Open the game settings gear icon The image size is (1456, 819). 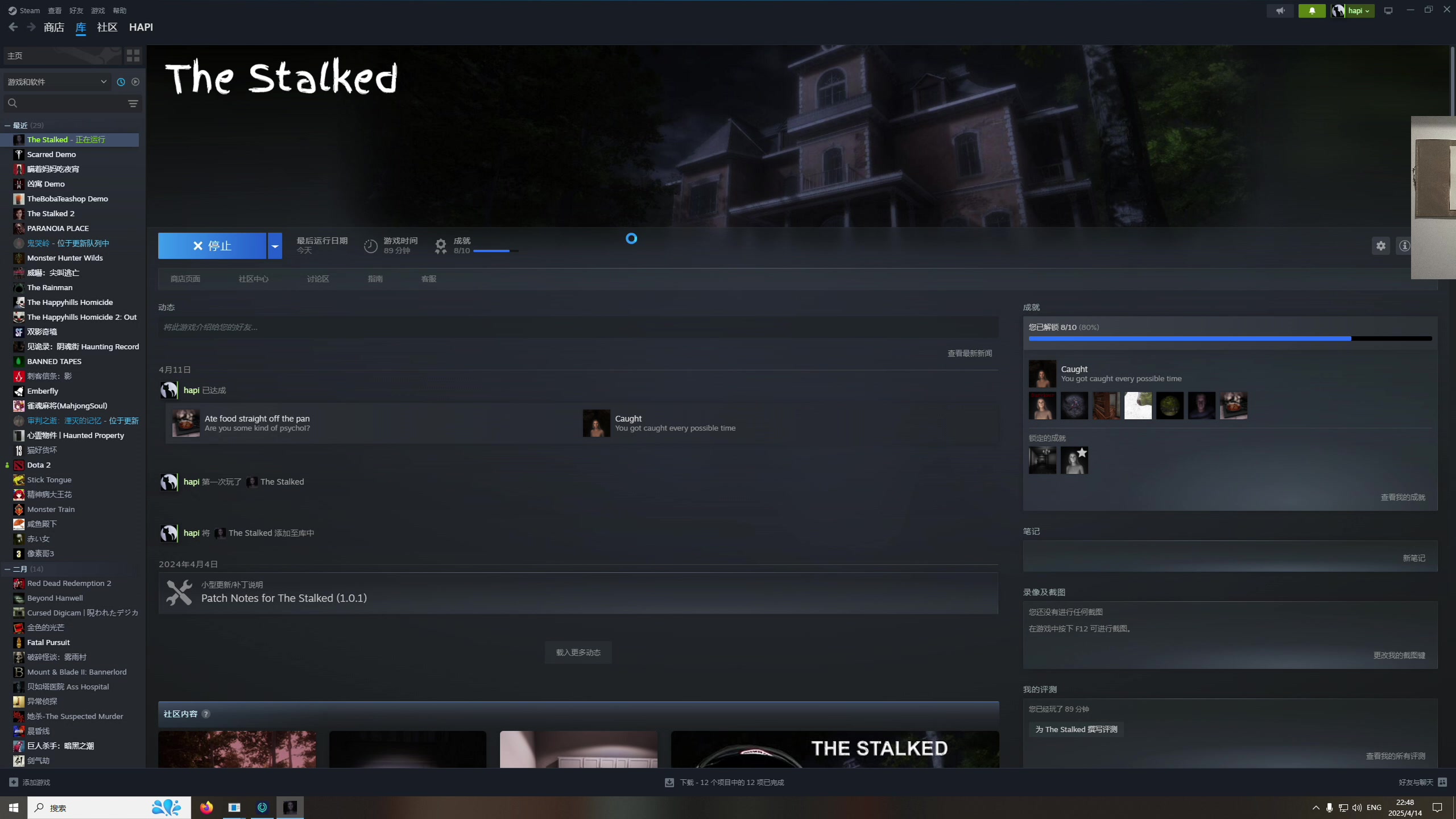pos(1381,246)
